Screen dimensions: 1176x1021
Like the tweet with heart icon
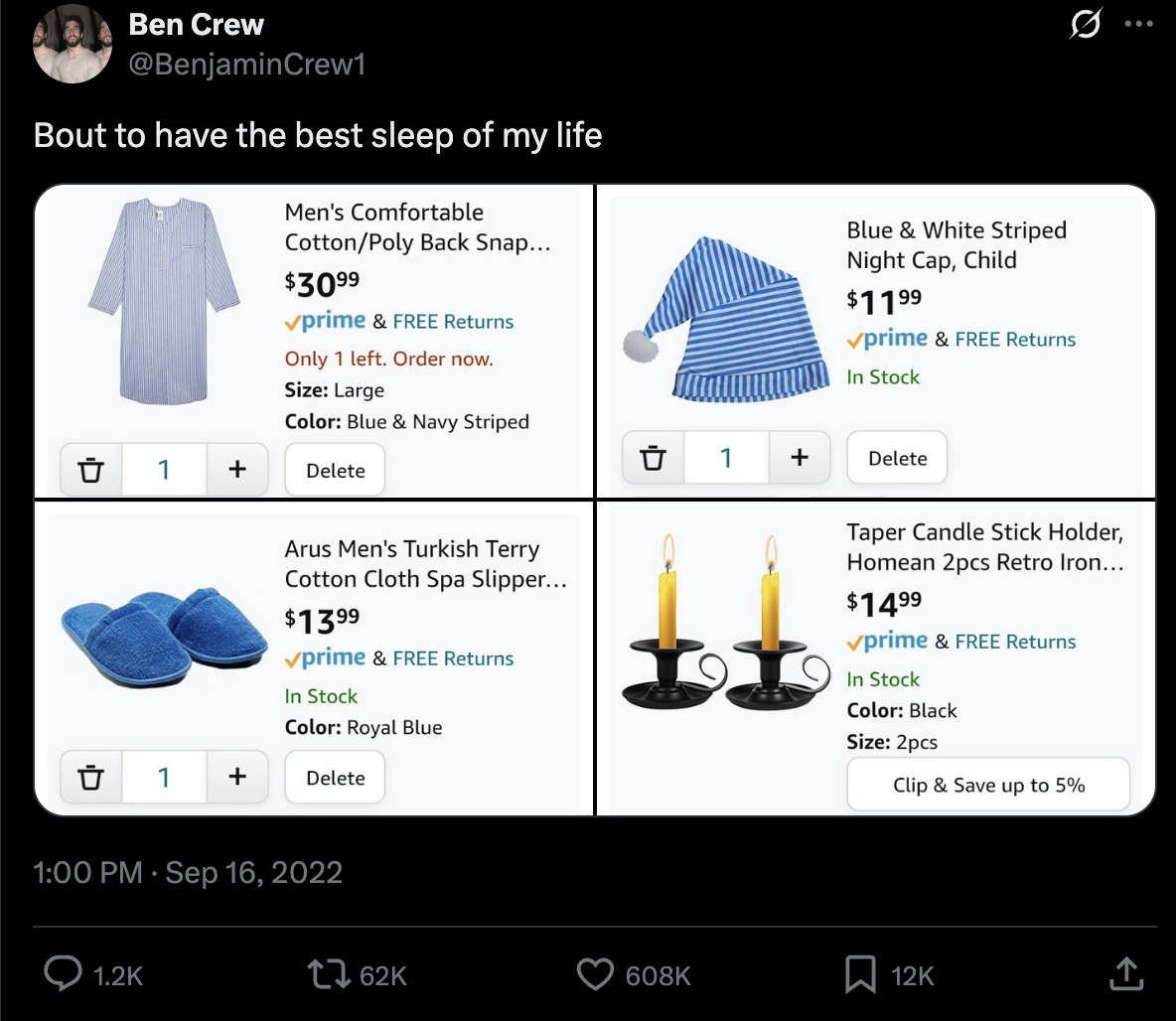[x=595, y=973]
